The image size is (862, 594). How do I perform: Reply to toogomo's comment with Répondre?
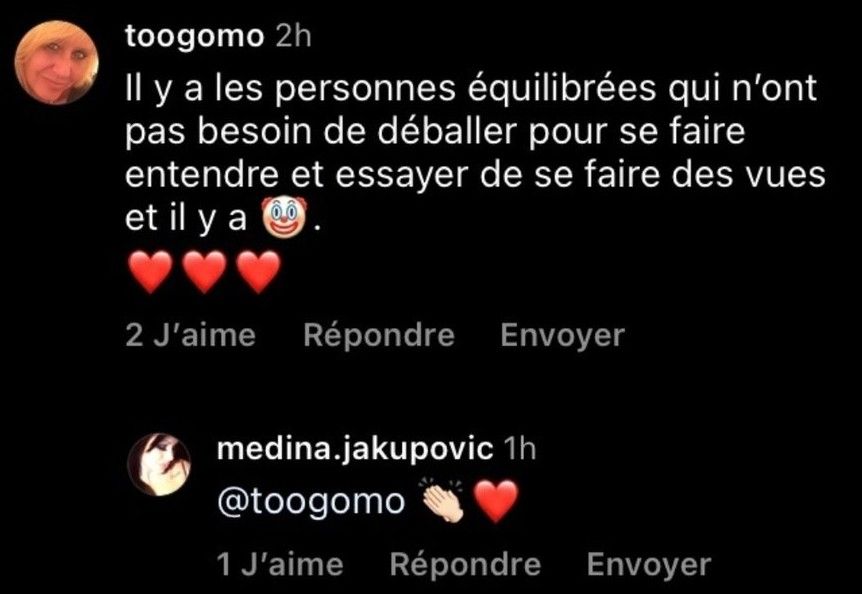379,335
